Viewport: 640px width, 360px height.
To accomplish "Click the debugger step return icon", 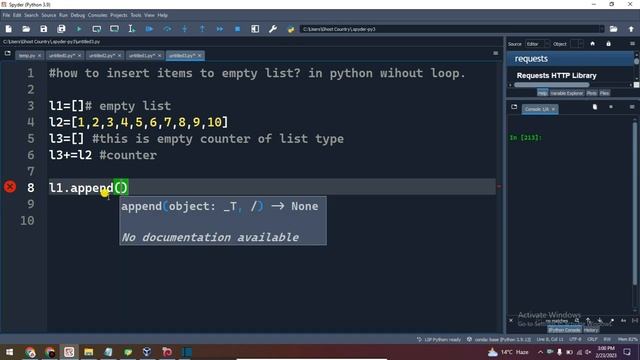I will (202, 29).
